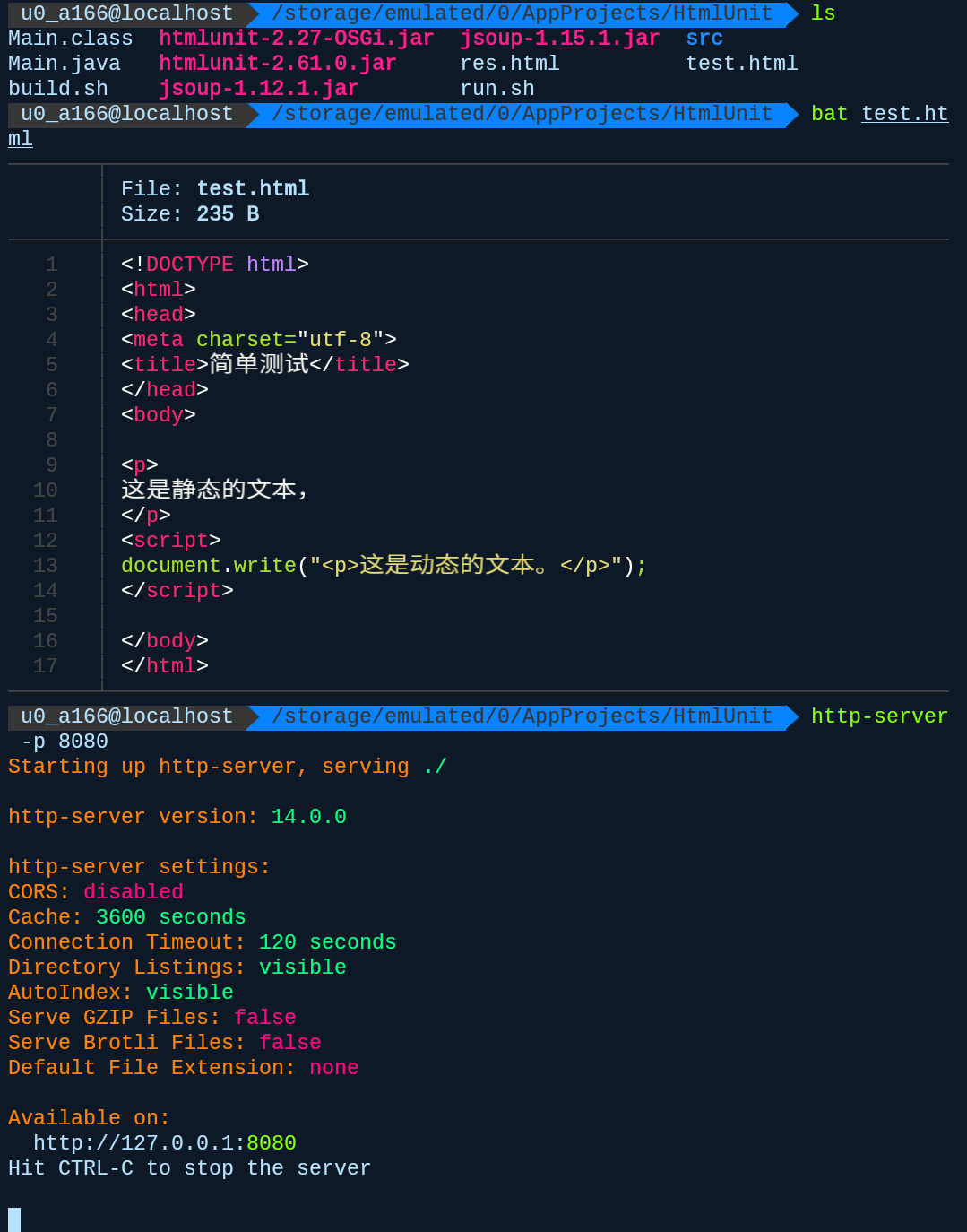967x1232 pixels.
Task: Click the http://127.0.0.1:8080 server URL
Action: tap(165, 1143)
